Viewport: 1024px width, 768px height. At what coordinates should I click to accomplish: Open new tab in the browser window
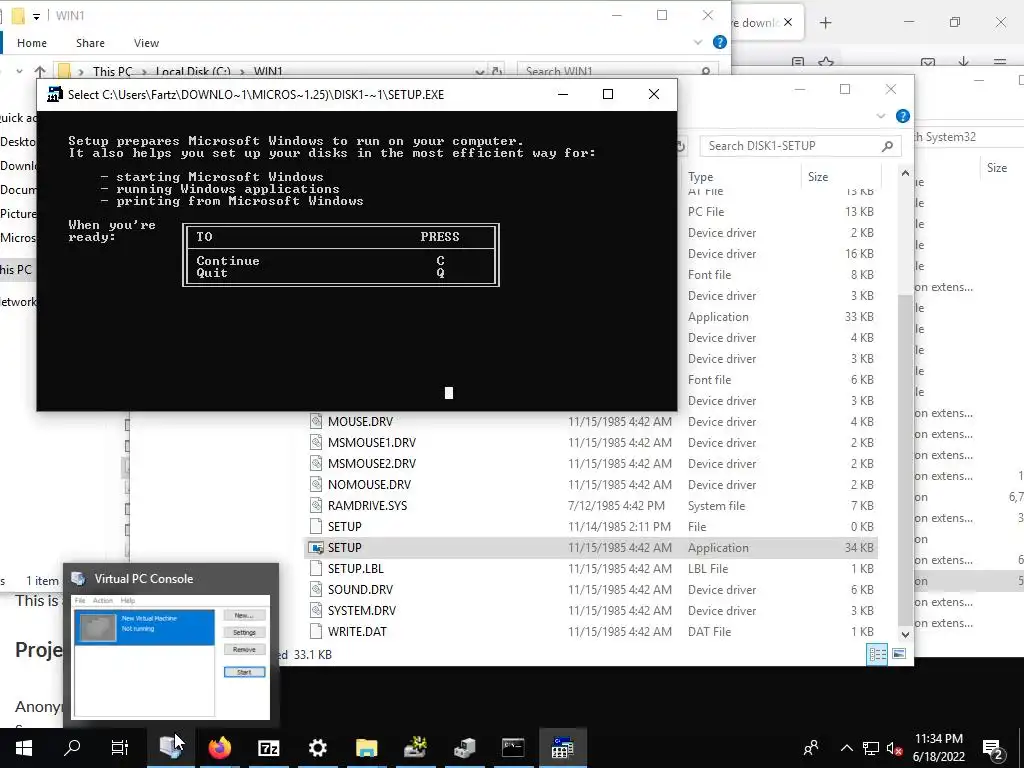click(x=825, y=23)
